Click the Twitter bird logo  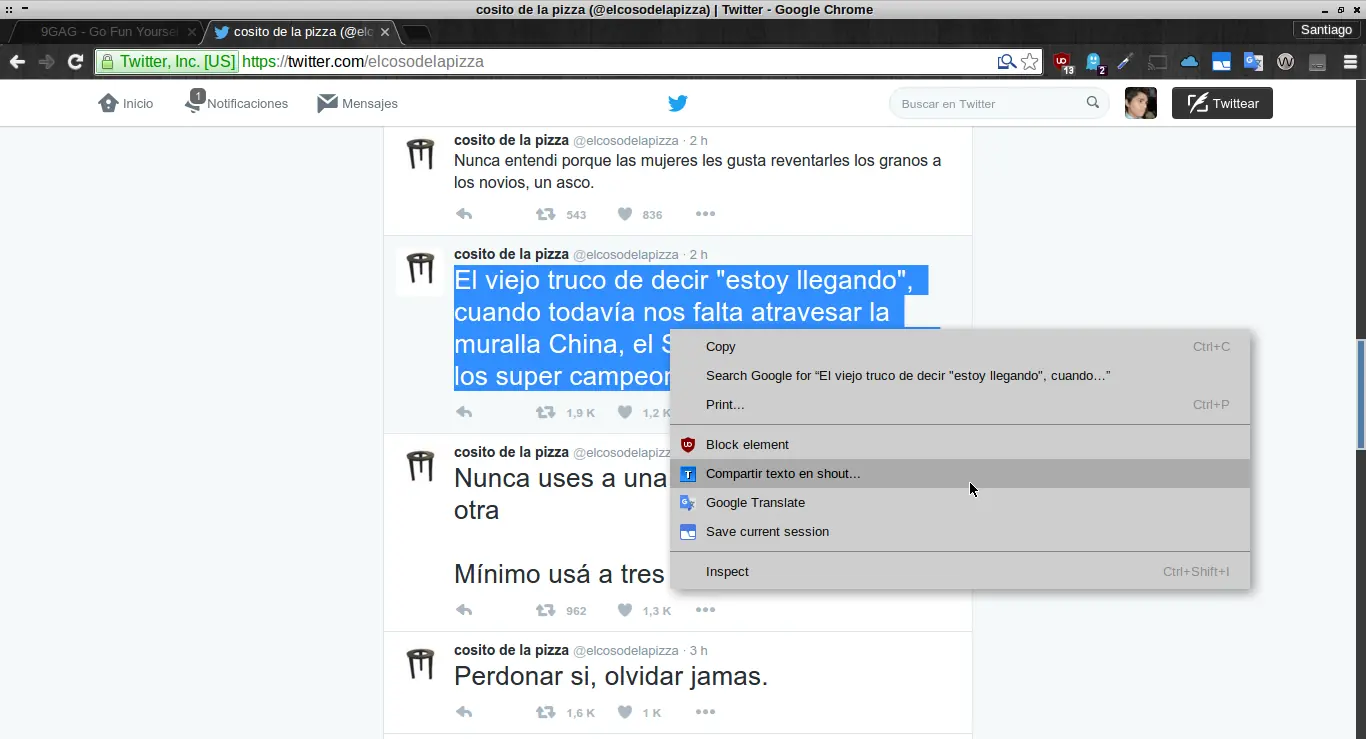pyautogui.click(x=678, y=103)
